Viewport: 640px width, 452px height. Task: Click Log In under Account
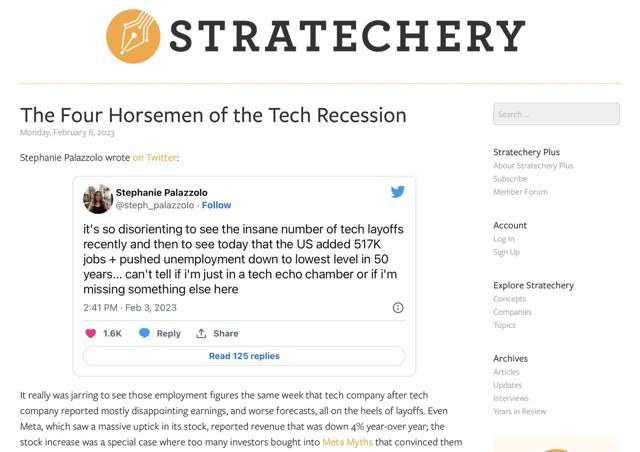point(504,239)
